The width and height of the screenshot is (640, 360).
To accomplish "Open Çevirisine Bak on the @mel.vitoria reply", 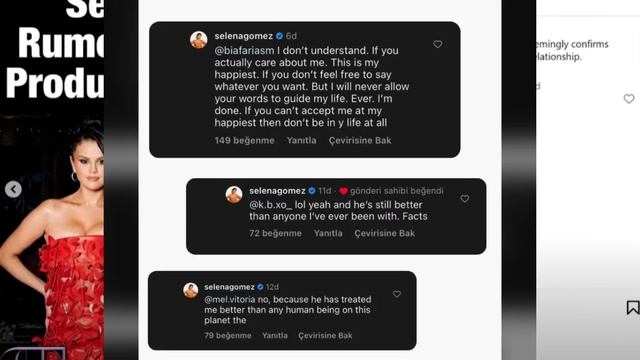I will click(325, 336).
